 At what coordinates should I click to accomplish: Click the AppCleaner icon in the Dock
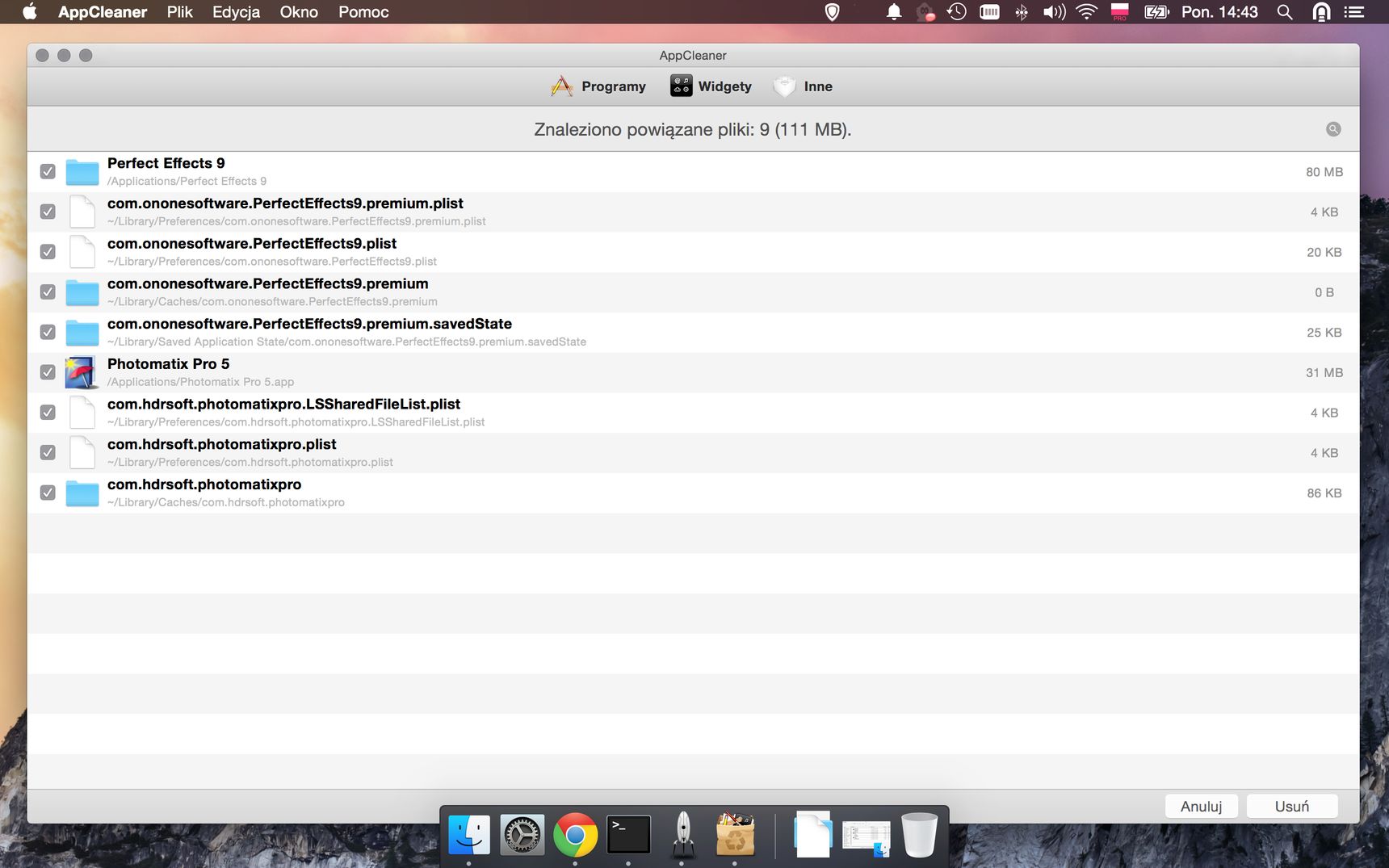[735, 834]
